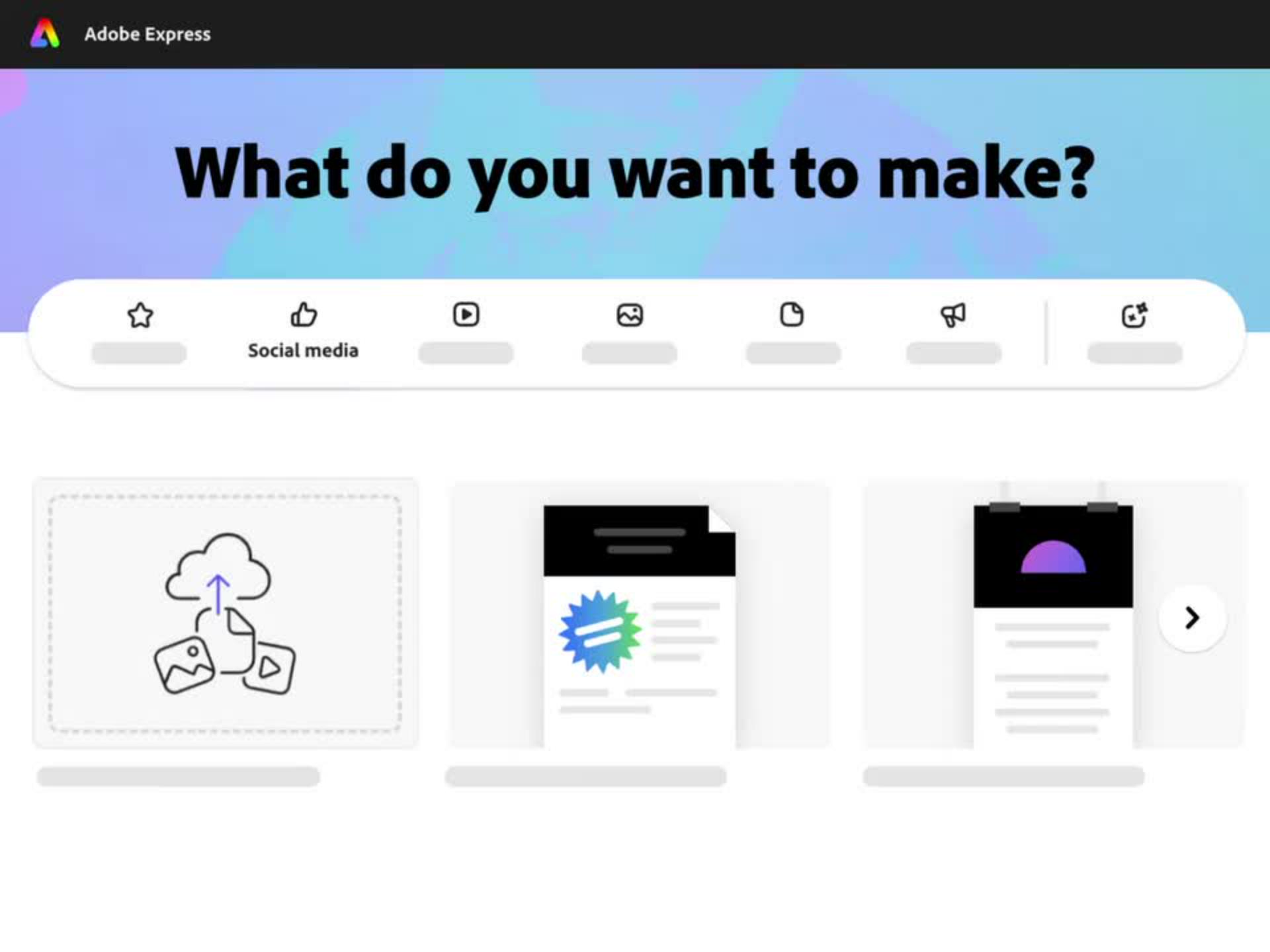Open the Social media tab label

pos(303,350)
